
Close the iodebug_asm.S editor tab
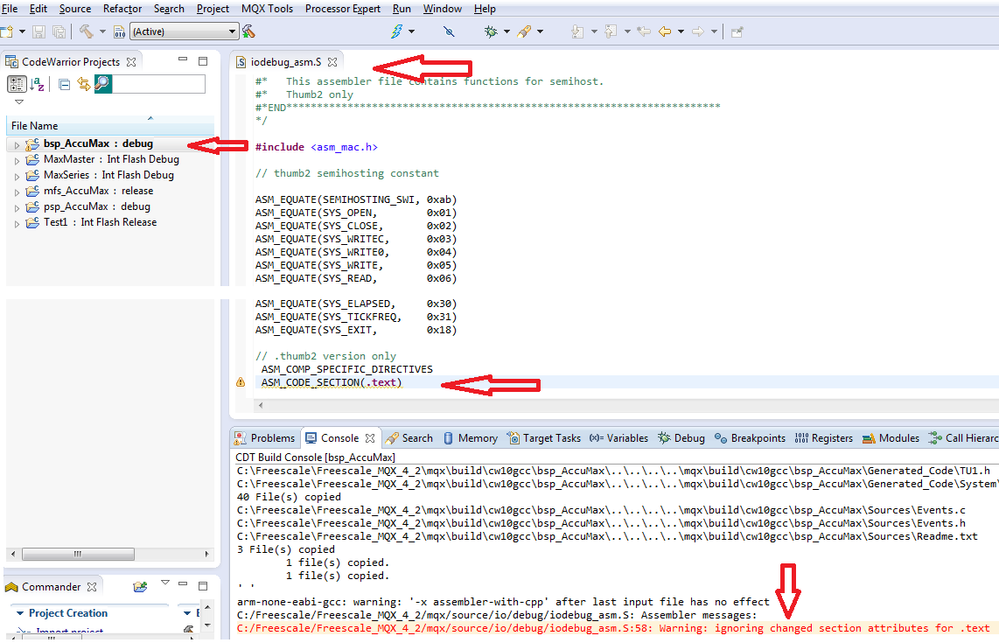(332, 62)
